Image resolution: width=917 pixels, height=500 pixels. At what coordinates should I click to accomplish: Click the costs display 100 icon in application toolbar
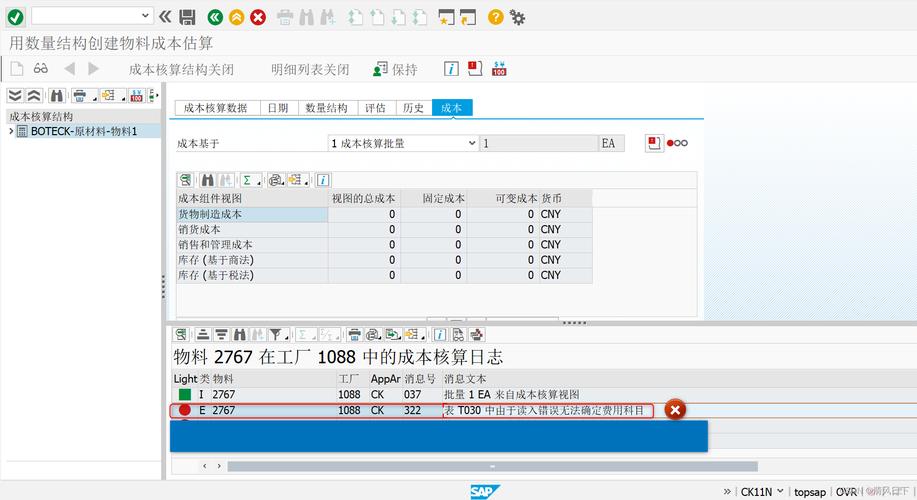499,69
